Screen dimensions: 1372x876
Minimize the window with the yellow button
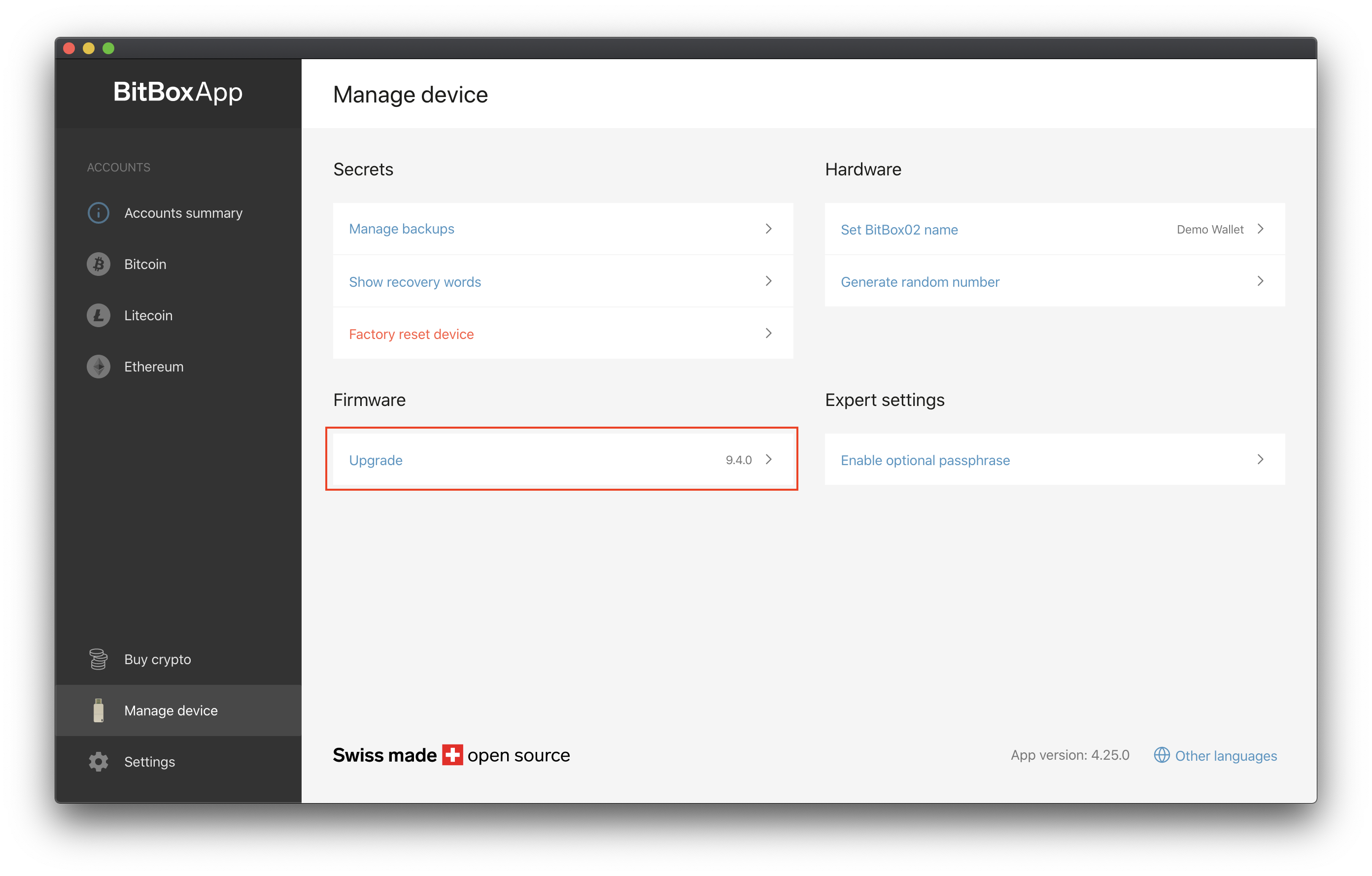(x=89, y=48)
